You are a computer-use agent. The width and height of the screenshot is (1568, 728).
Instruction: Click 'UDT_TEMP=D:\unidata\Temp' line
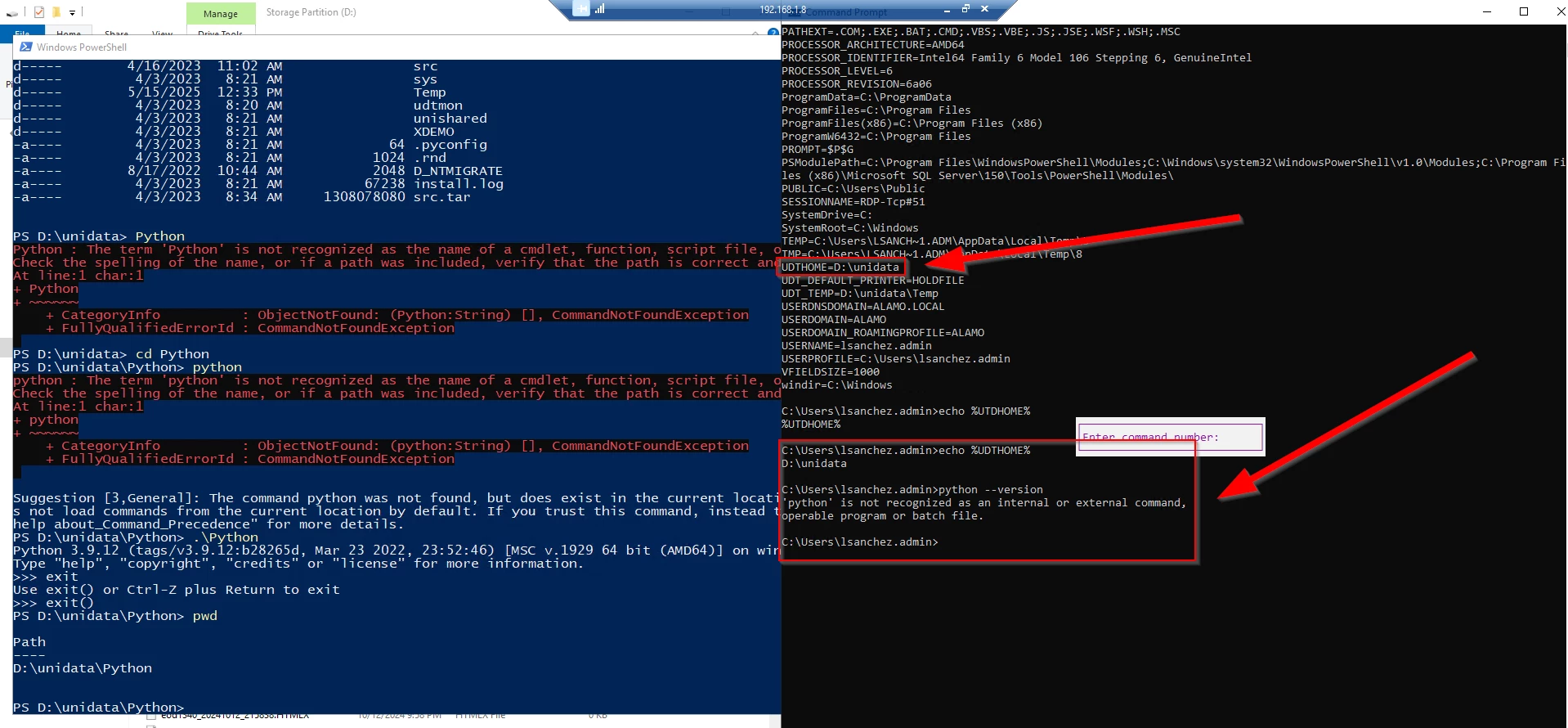(x=860, y=294)
